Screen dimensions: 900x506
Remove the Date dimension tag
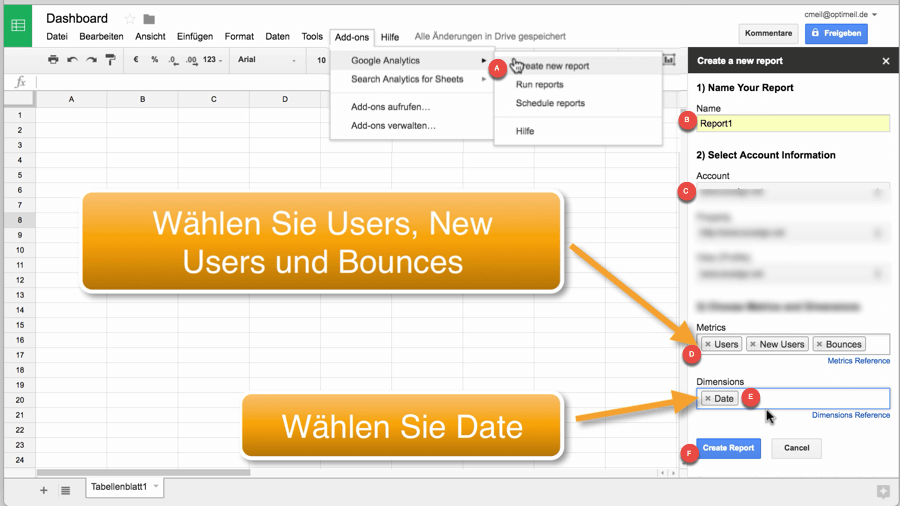click(708, 399)
